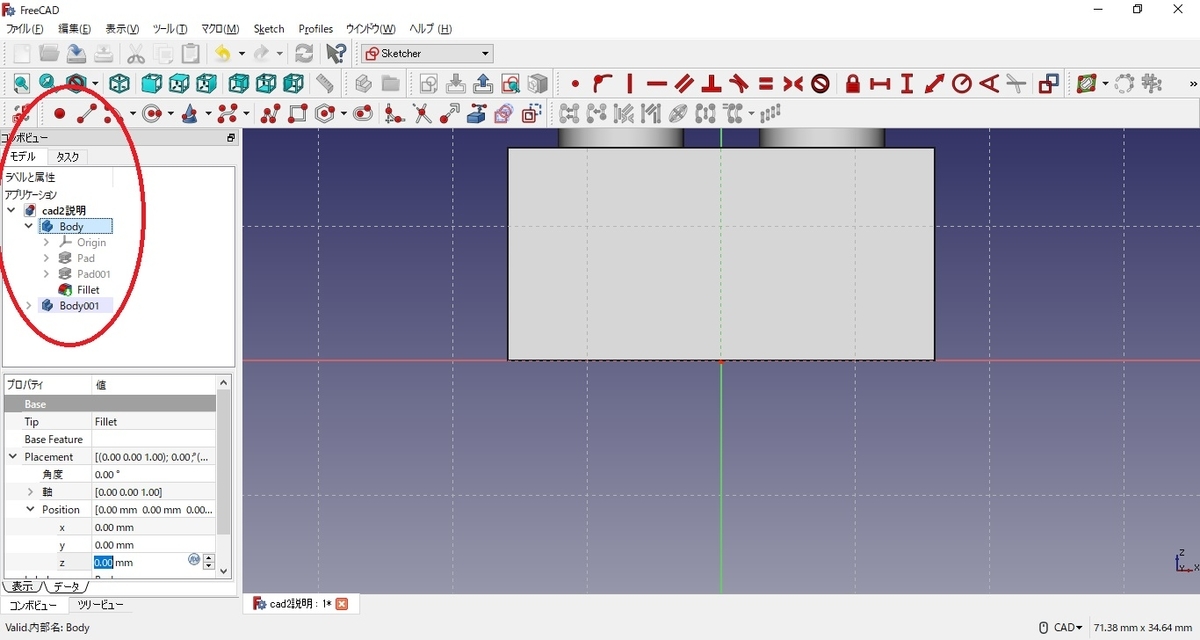Expand the Pad001 tree node
This screenshot has width=1200, height=640.
pyautogui.click(x=46, y=273)
